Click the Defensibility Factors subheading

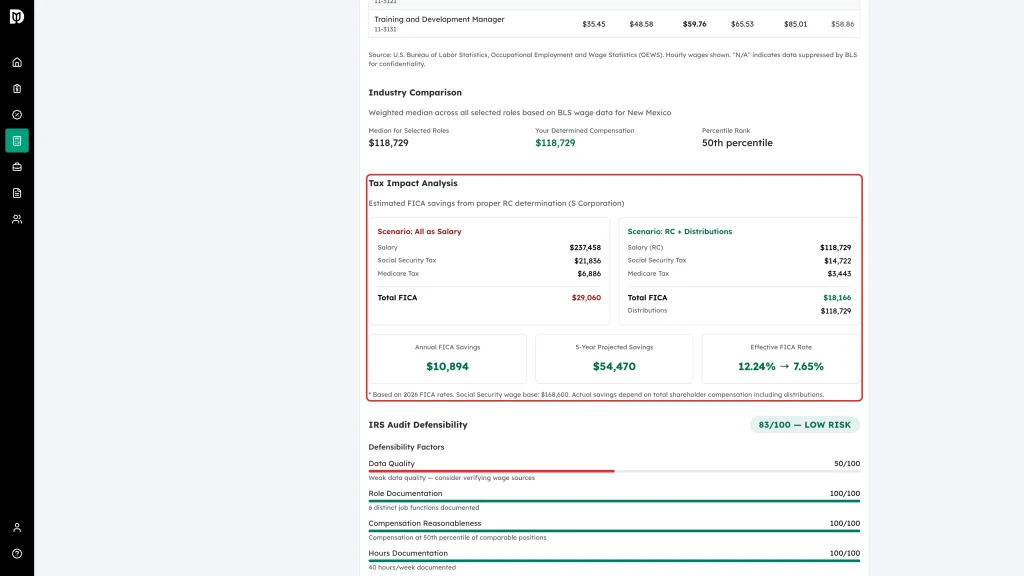click(406, 447)
